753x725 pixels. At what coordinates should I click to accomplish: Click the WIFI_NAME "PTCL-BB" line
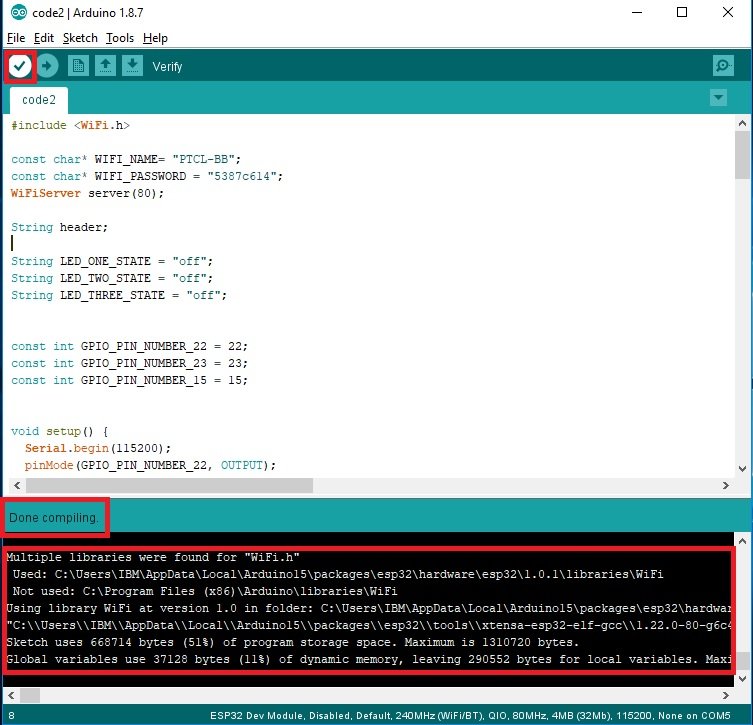pos(126,159)
